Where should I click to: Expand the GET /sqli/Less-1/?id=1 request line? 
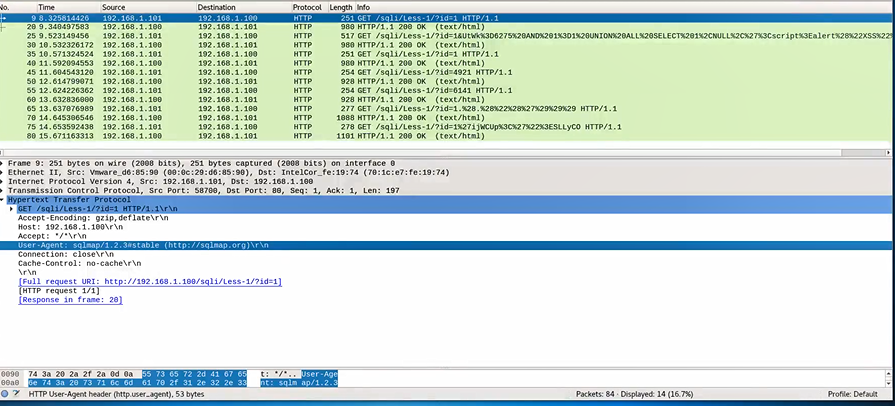13,209
